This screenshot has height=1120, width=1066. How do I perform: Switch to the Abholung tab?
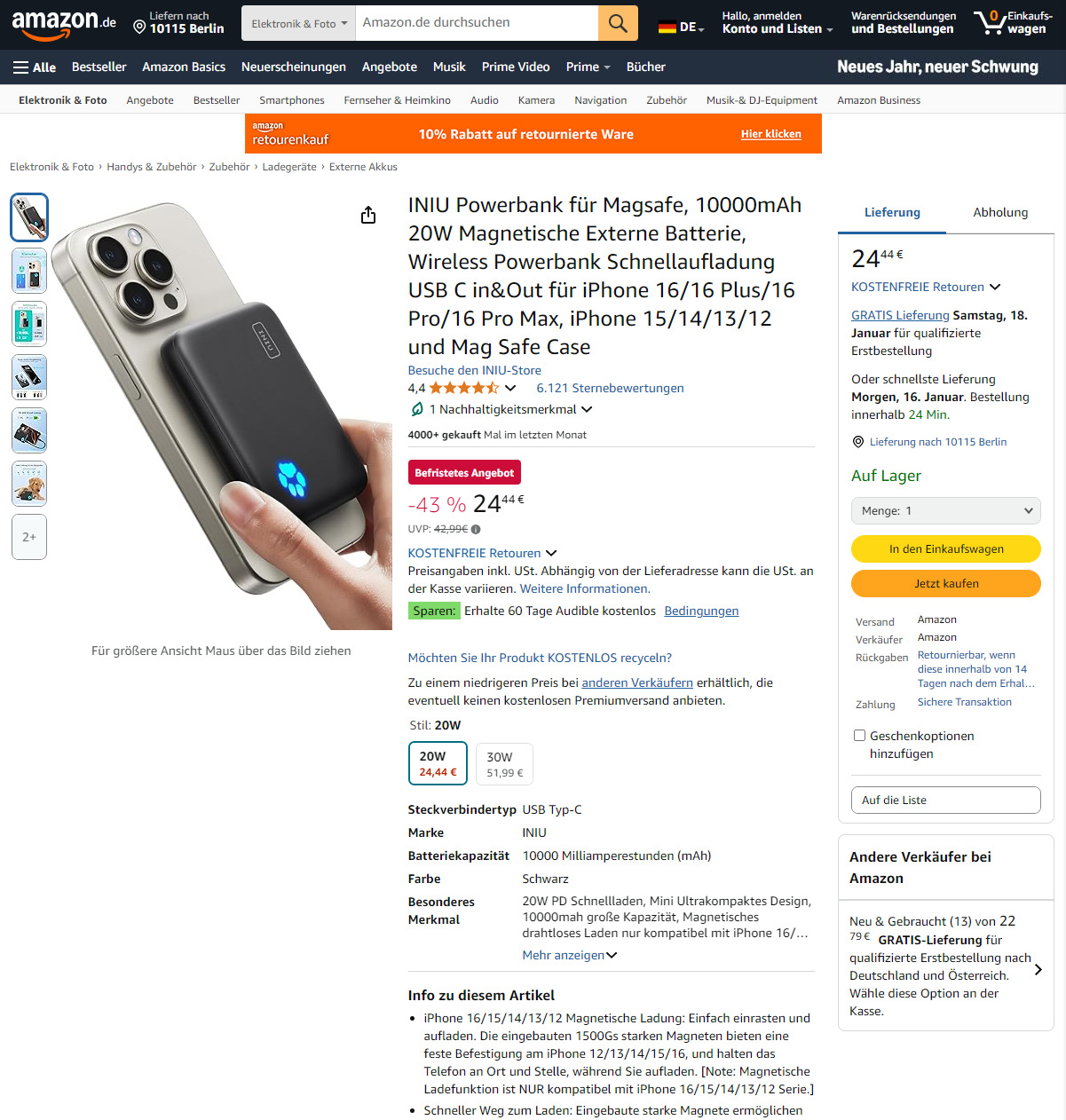point(1000,212)
